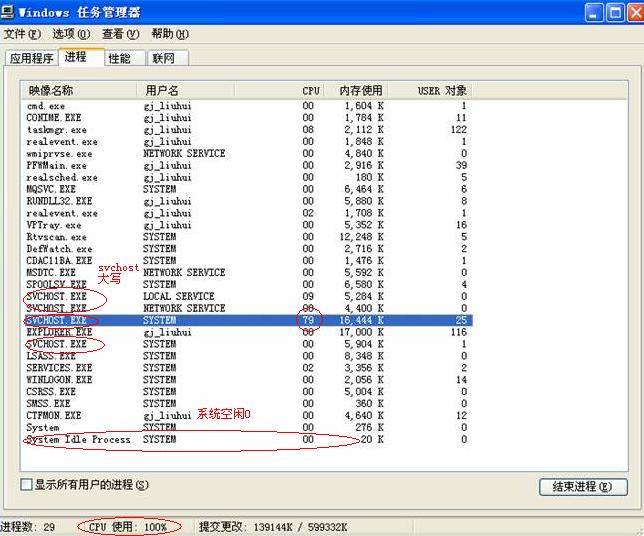Switch to the 应用程序 tab
This screenshot has height=536, width=644.
pos(32,58)
